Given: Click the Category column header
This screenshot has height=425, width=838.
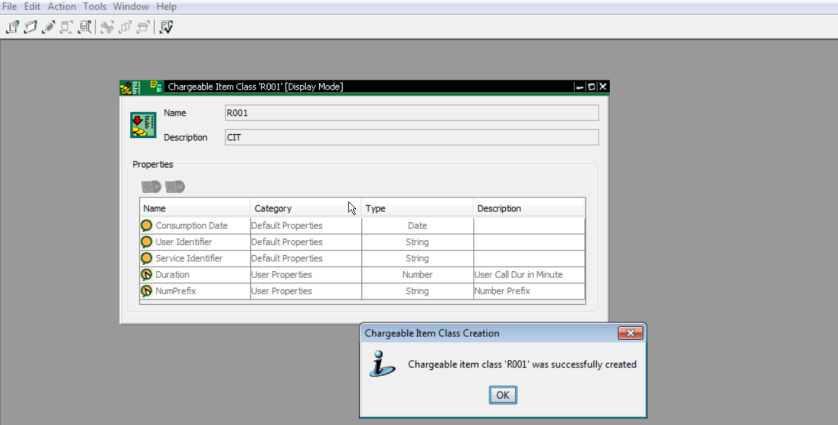Looking at the screenshot, I should click(x=273, y=208).
